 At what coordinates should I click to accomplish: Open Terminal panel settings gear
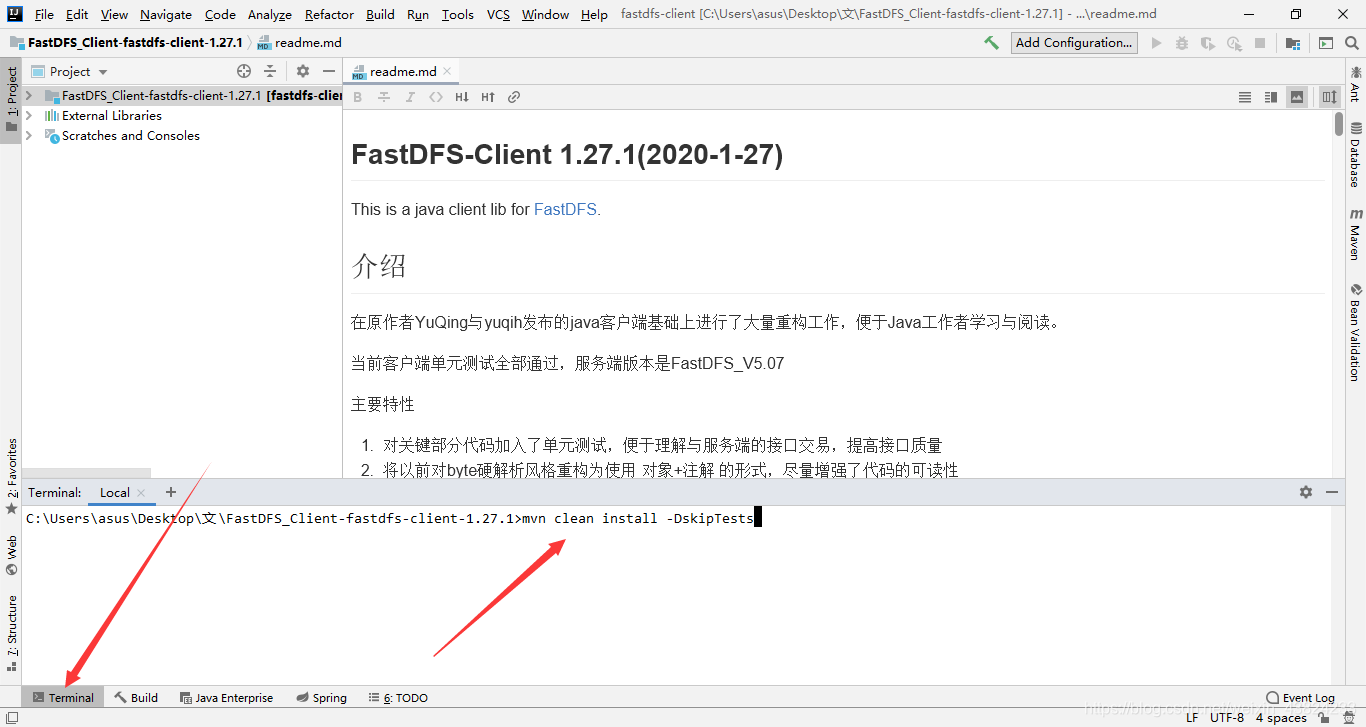point(1306,492)
